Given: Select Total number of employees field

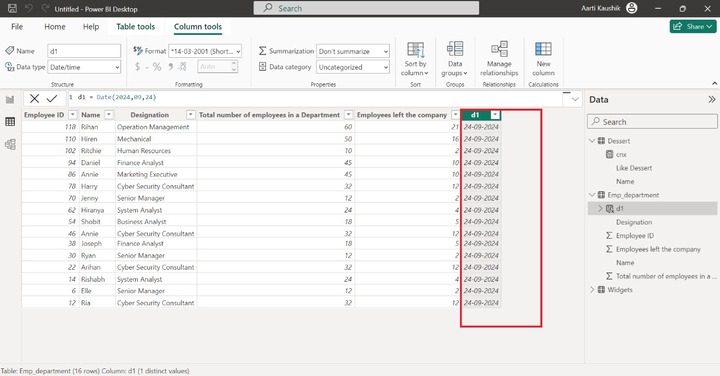Looking at the screenshot, I should pos(666,276).
